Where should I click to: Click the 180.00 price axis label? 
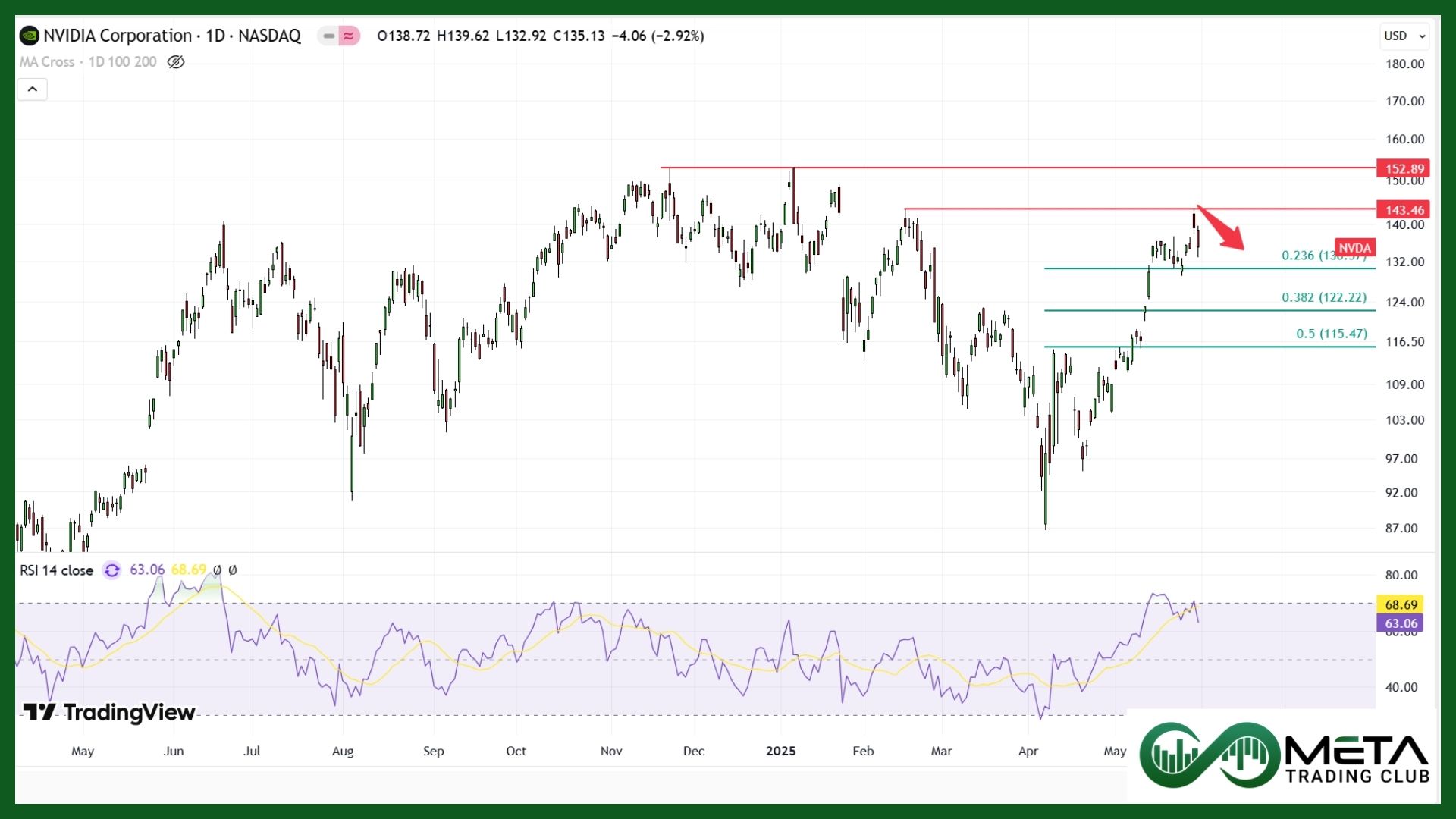[1405, 64]
